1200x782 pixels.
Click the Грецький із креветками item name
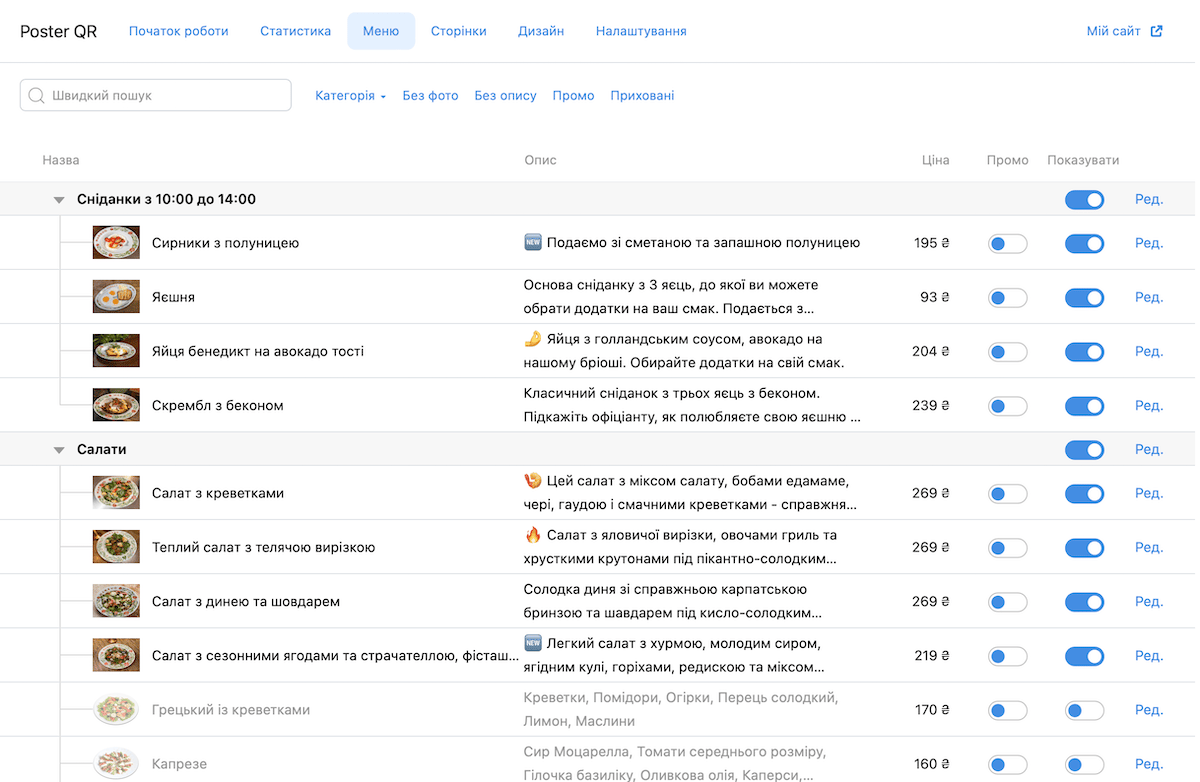click(x=231, y=710)
